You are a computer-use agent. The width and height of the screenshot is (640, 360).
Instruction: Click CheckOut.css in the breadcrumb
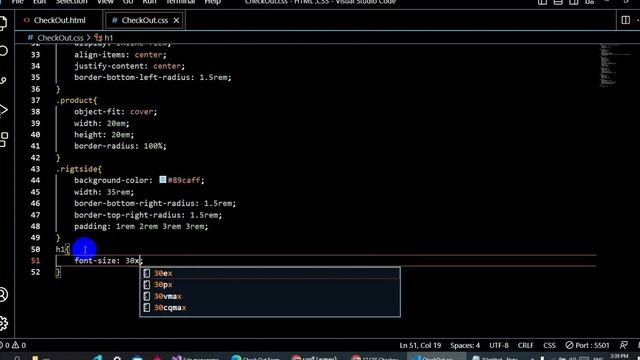[60, 38]
